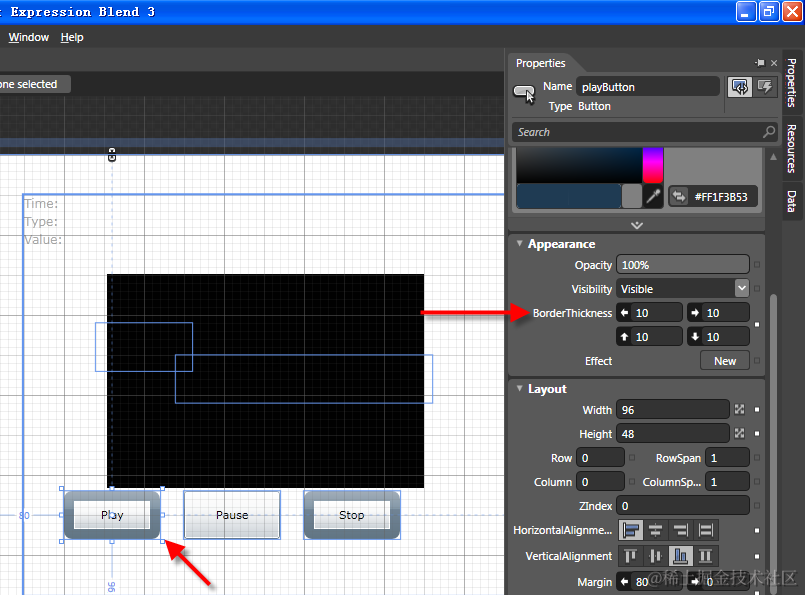Click the Name field playButton
The width and height of the screenshot is (805, 595).
click(647, 87)
